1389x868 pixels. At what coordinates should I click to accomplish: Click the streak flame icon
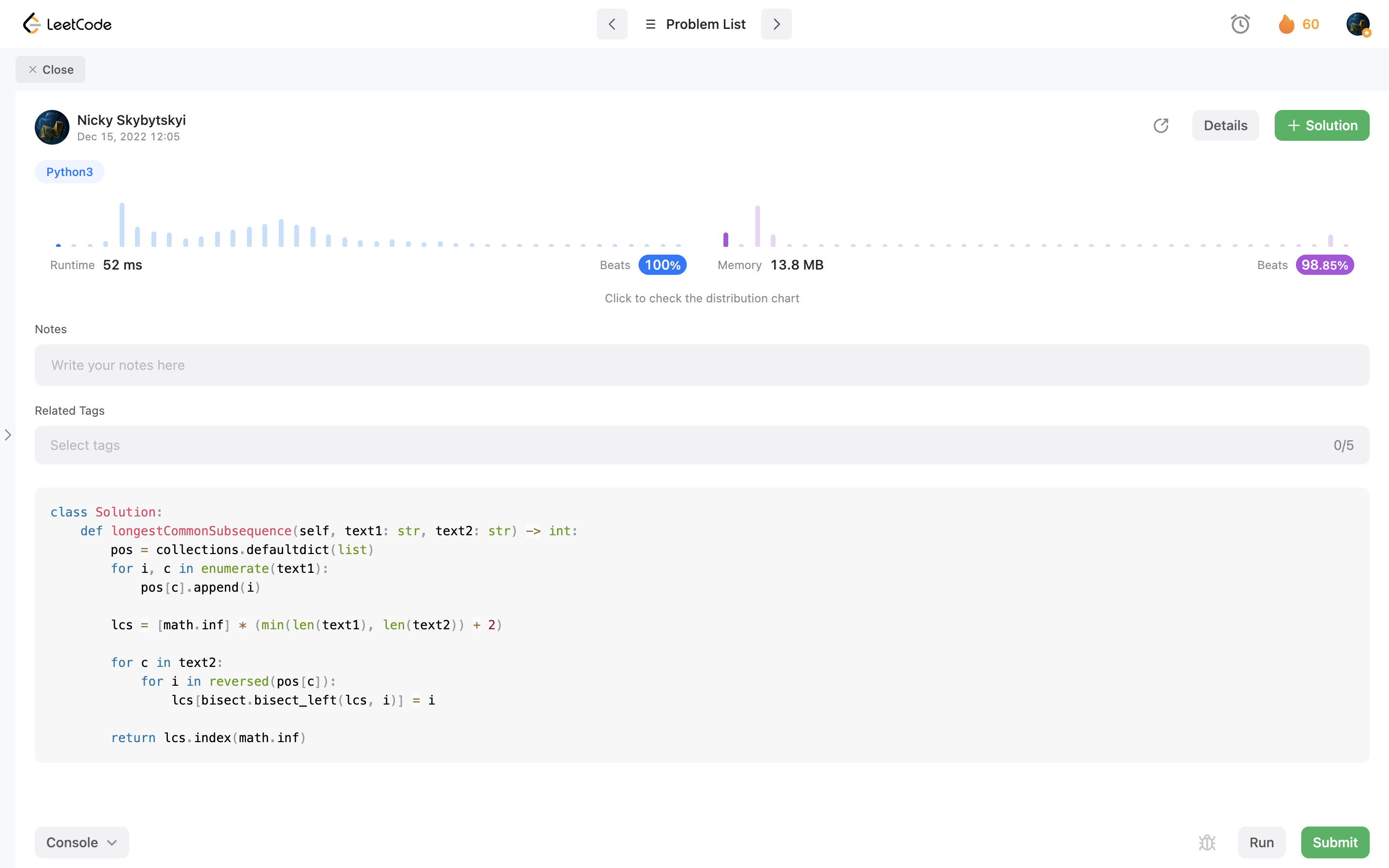[x=1286, y=24]
